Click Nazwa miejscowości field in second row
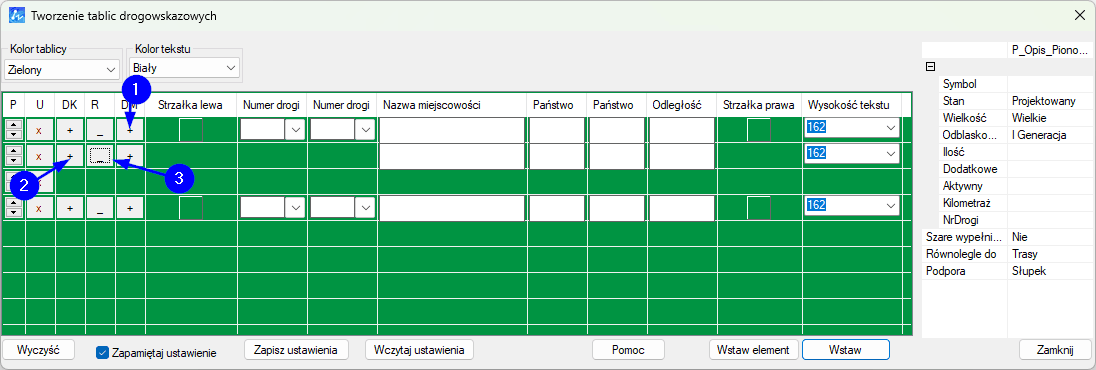 pos(452,157)
